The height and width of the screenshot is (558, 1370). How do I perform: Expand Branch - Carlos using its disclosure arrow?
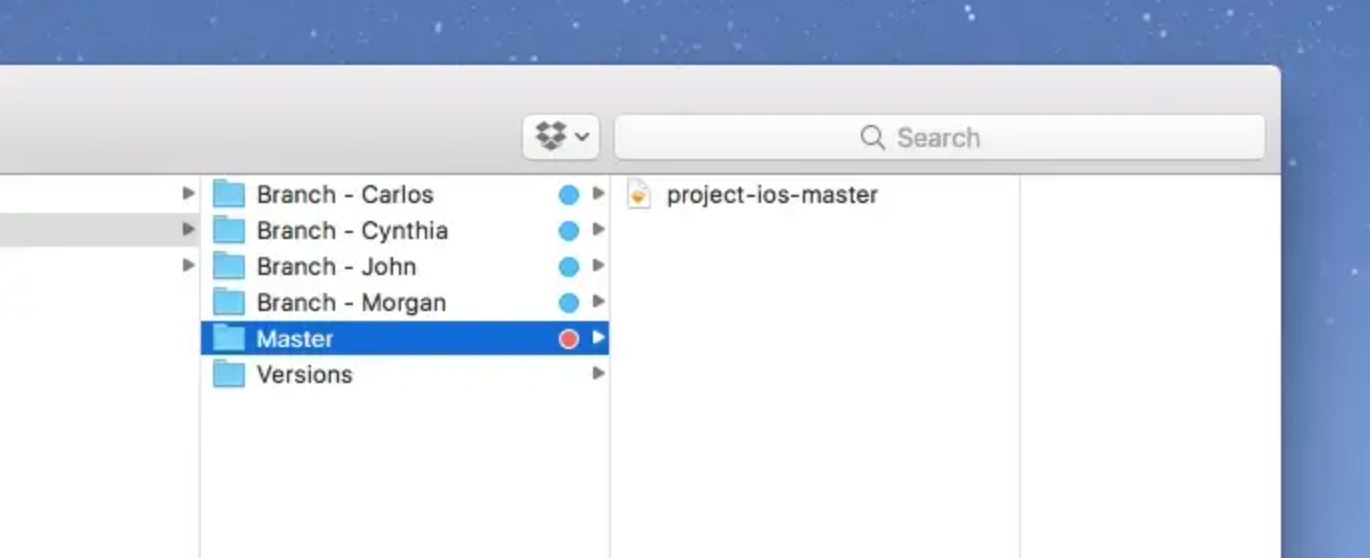(598, 193)
